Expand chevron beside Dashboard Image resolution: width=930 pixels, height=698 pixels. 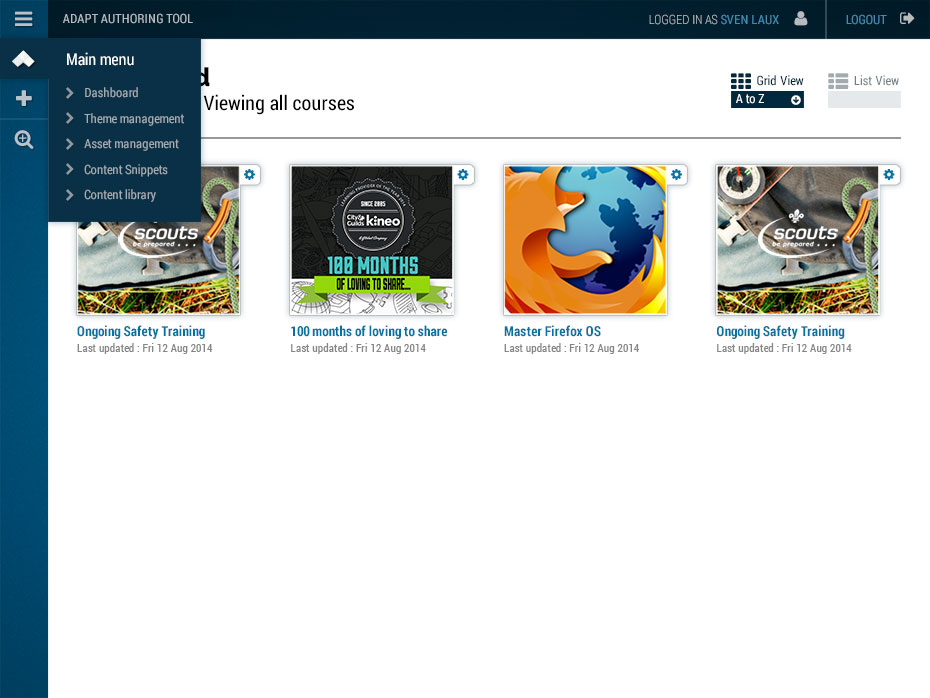tap(70, 93)
